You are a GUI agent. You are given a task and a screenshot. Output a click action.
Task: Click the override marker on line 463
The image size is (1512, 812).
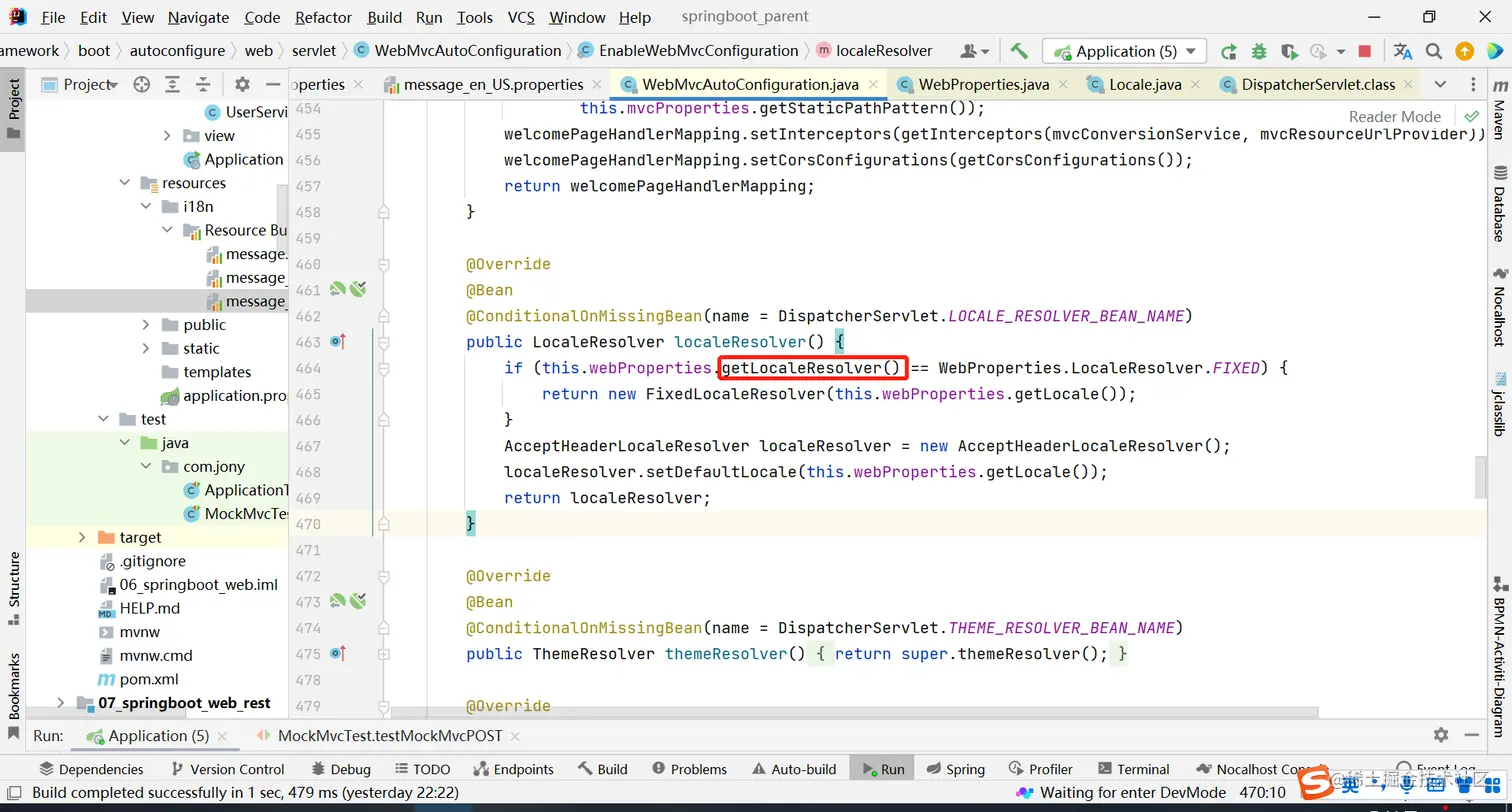click(338, 342)
